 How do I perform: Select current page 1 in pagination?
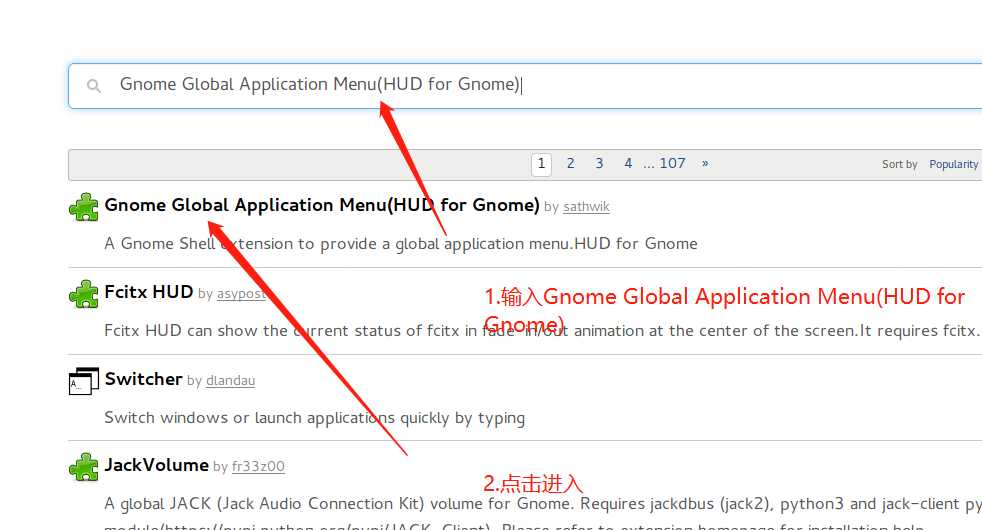[x=541, y=164]
